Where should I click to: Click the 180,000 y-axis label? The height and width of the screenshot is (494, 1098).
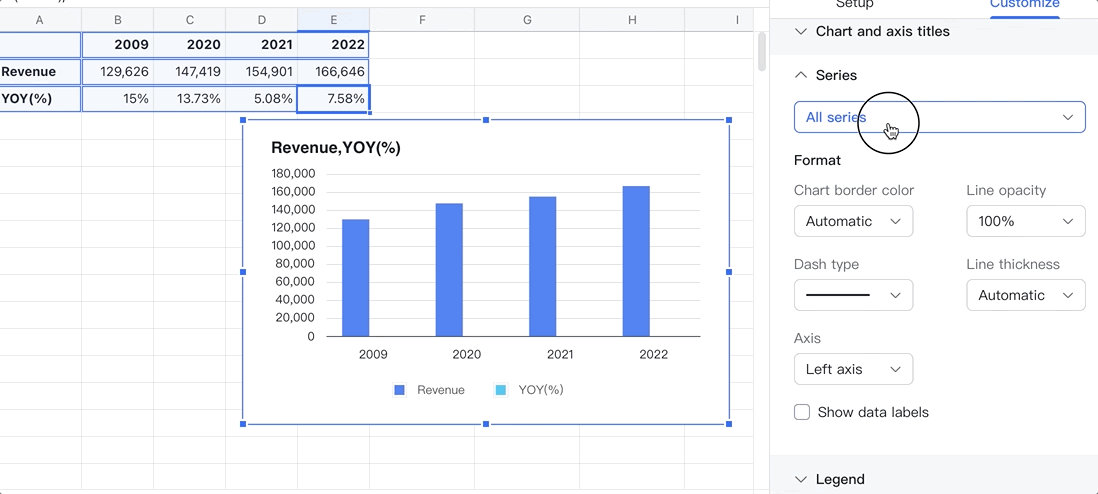click(292, 174)
